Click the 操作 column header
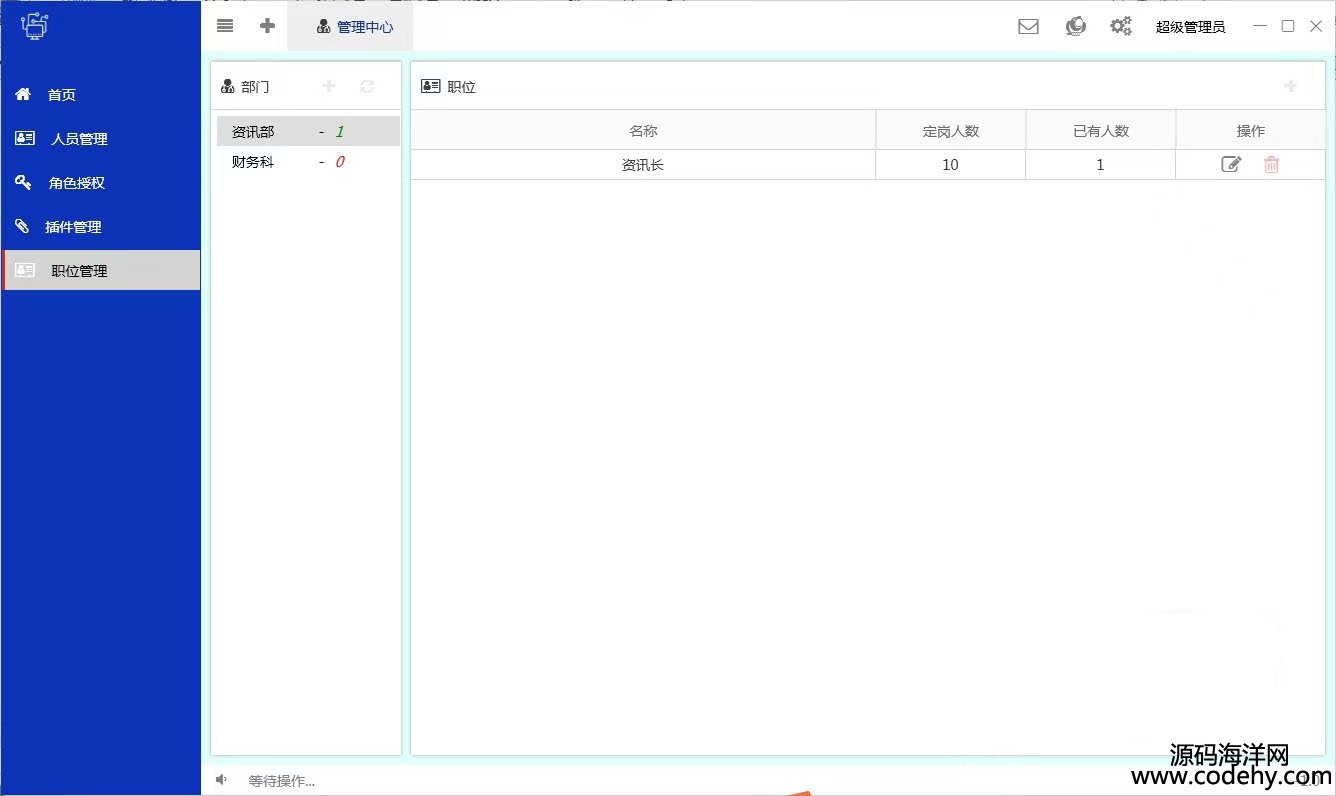The image size is (1336, 796). point(1251,130)
